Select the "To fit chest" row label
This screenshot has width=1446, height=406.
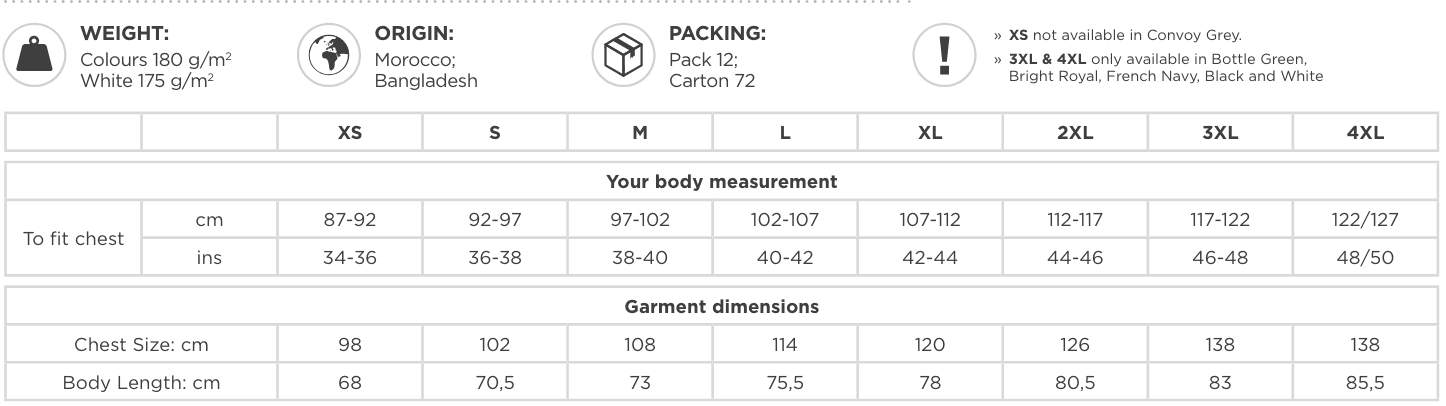click(74, 239)
